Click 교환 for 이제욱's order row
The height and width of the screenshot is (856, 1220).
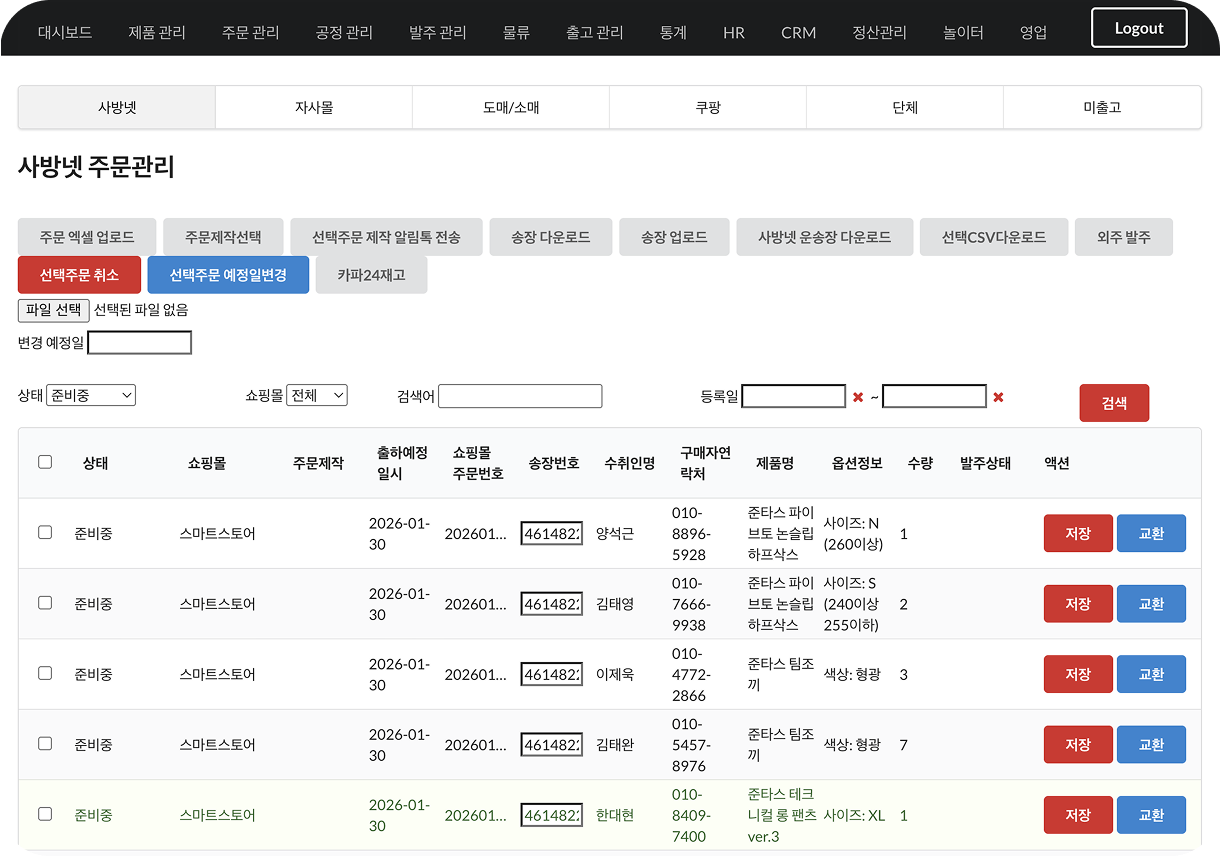pos(1151,674)
